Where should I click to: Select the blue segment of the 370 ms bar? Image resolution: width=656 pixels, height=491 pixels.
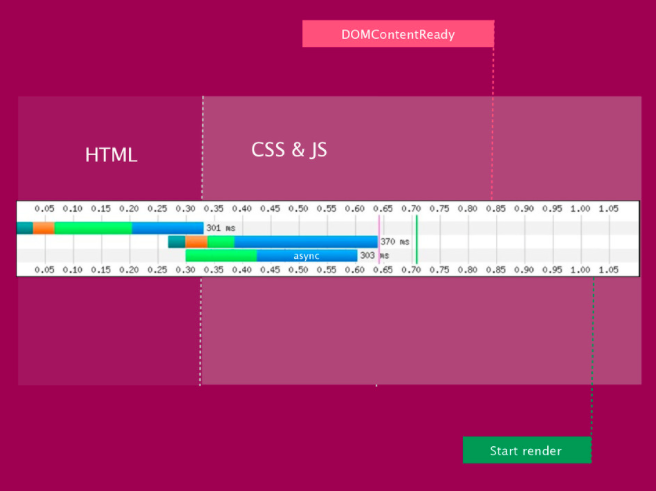click(306, 242)
